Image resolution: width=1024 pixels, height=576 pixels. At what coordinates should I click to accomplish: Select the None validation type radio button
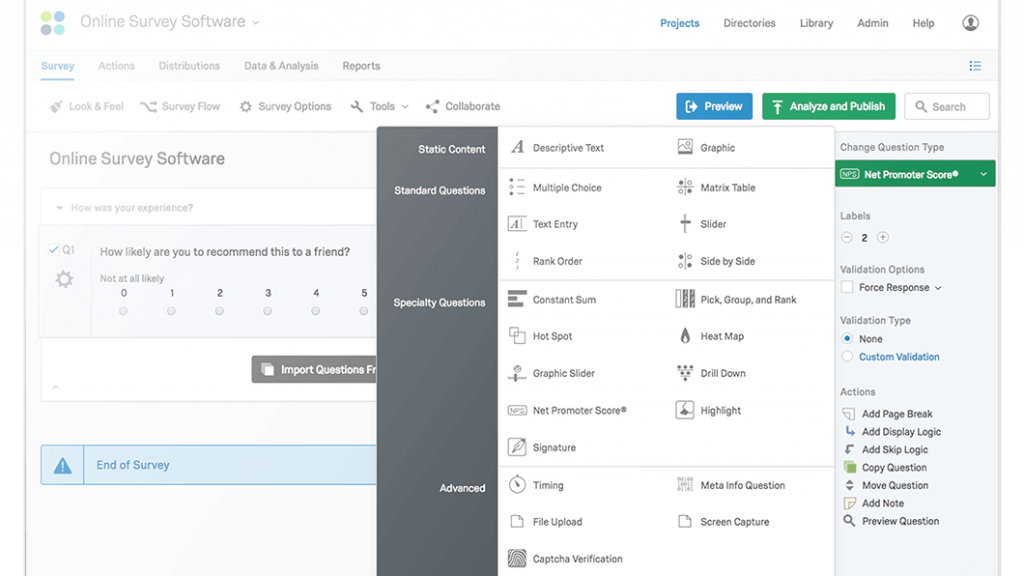tap(848, 339)
